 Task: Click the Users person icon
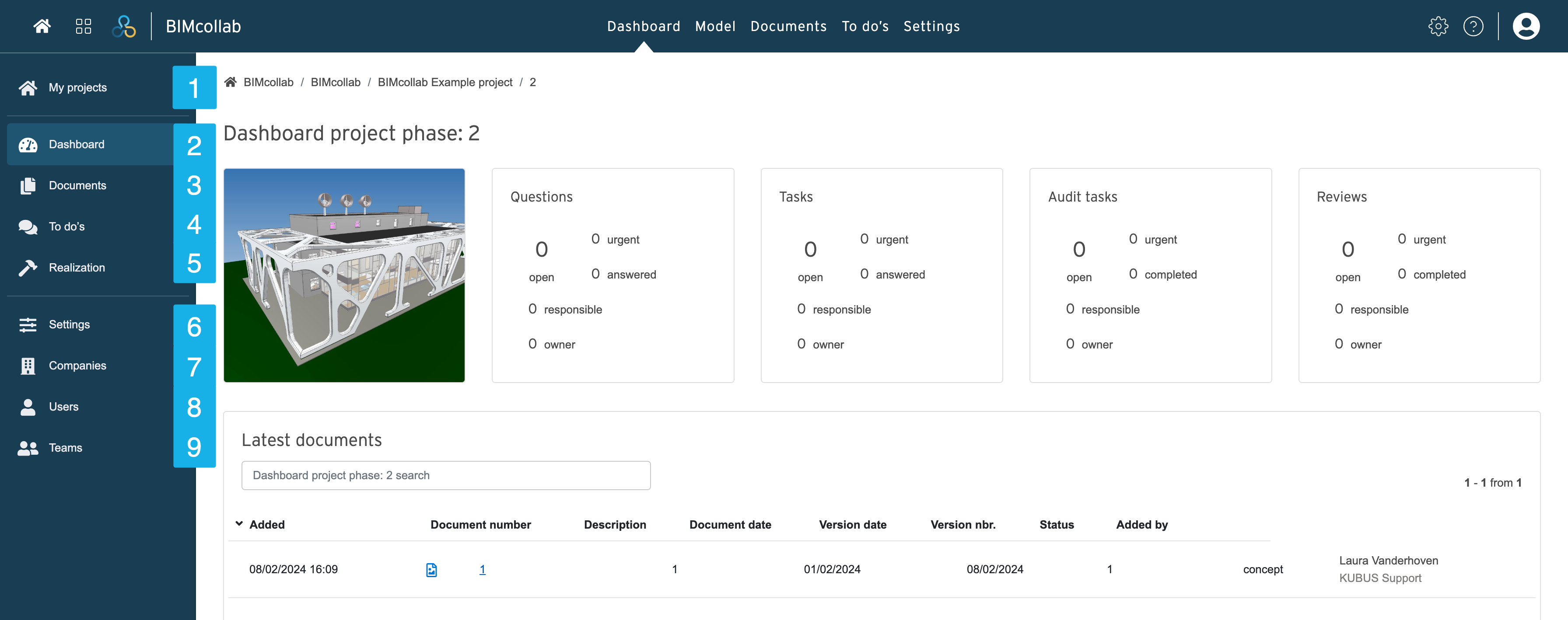tap(28, 407)
